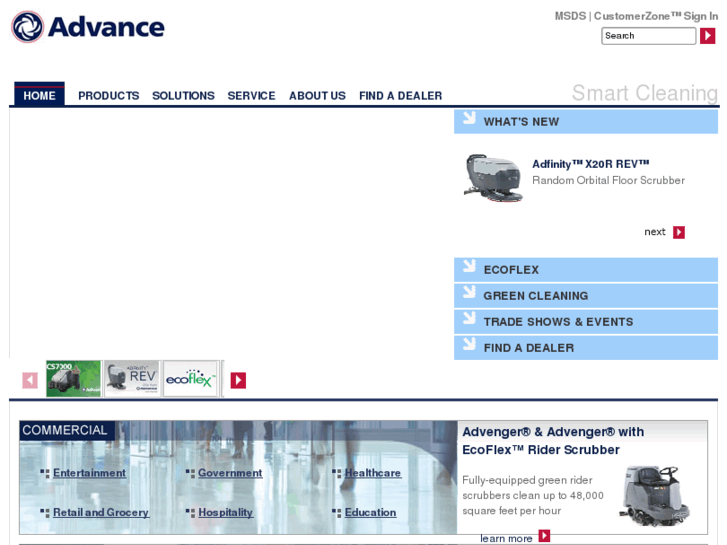Expand the Green Cleaning panel
This screenshot has height=545, width=727.
[x=586, y=295]
